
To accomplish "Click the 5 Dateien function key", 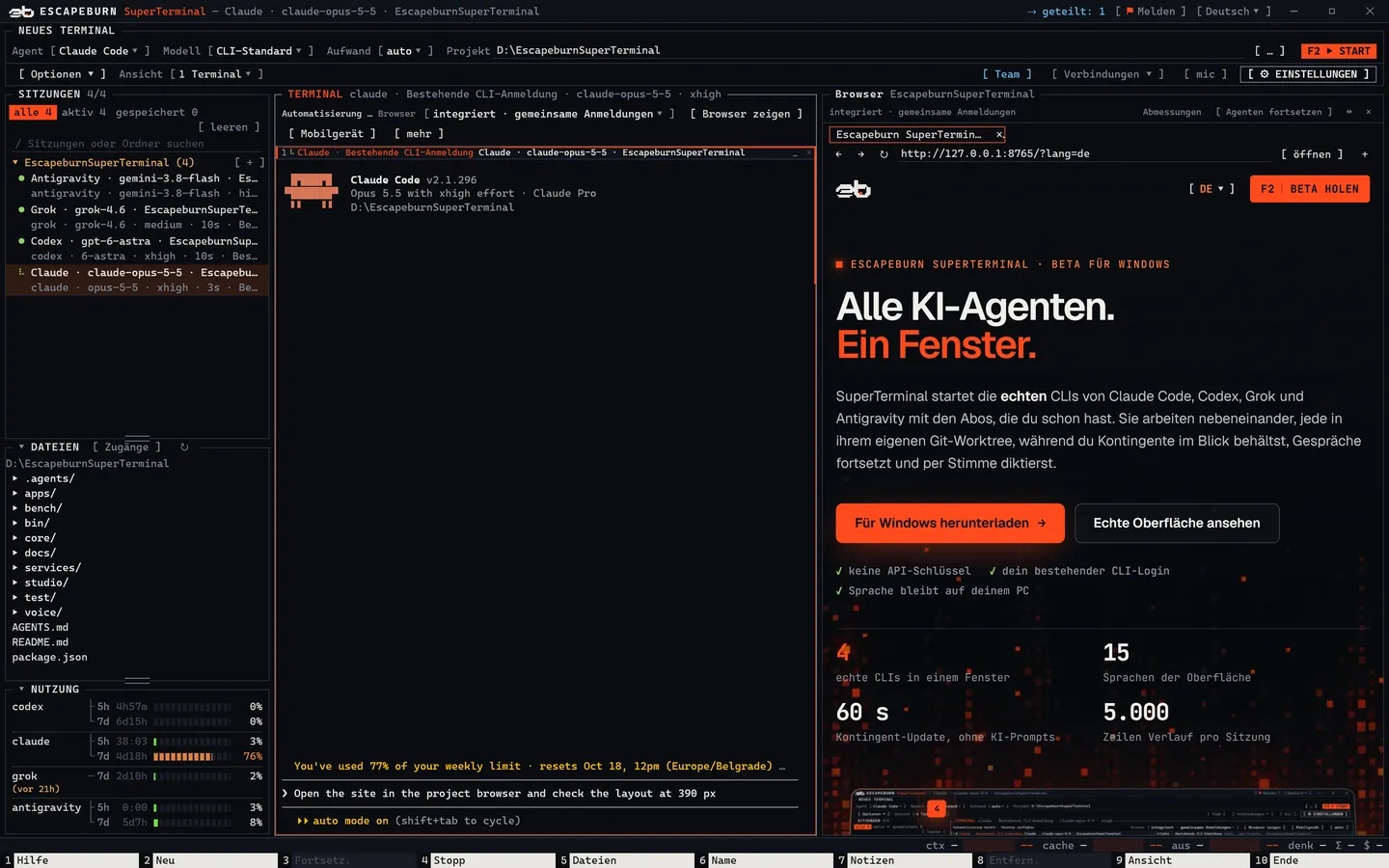I will (625, 860).
